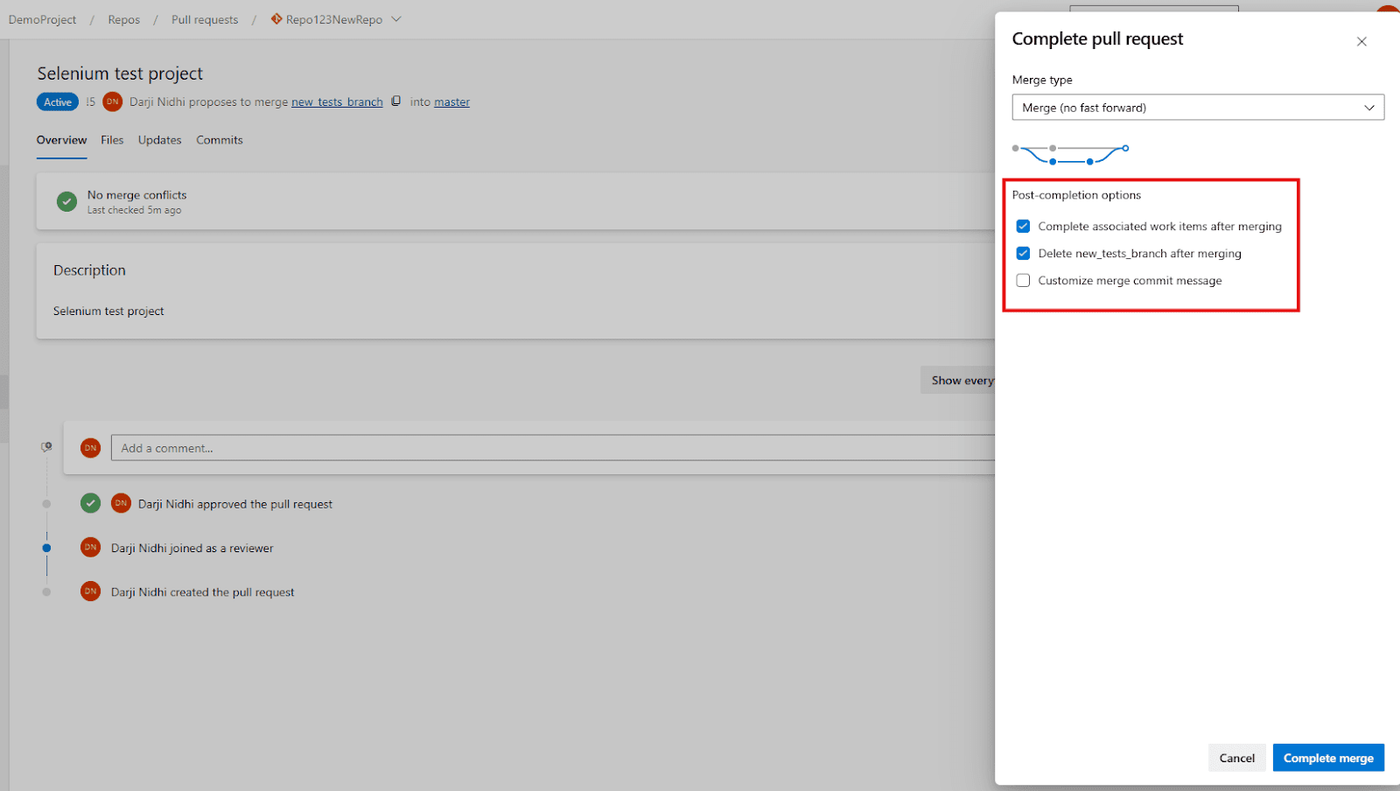Screen dimensions: 1400x791
Task: Click DN avatar in 'approved the pull request' row
Action: [121, 503]
